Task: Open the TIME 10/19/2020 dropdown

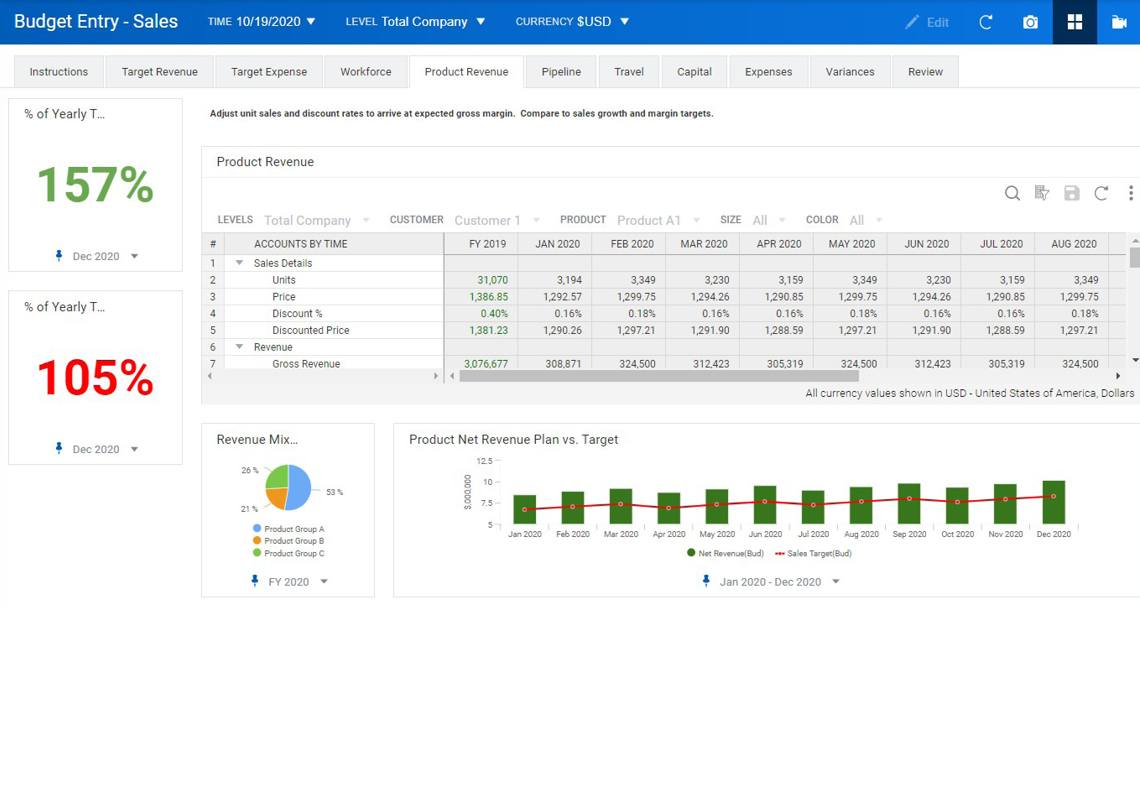Action: tap(262, 21)
